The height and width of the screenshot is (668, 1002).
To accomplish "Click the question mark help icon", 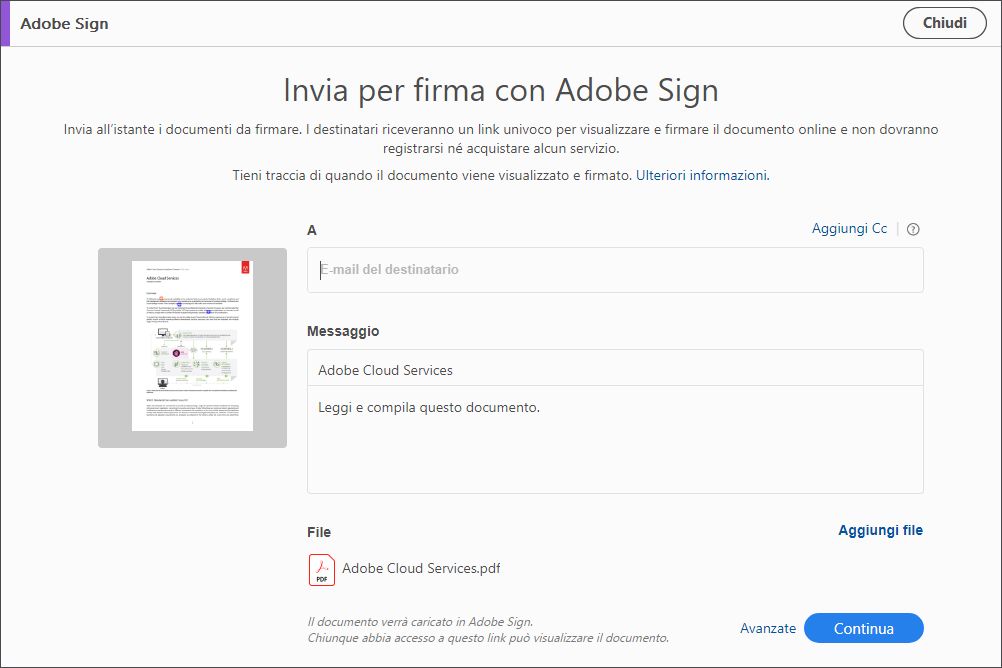I will (912, 229).
